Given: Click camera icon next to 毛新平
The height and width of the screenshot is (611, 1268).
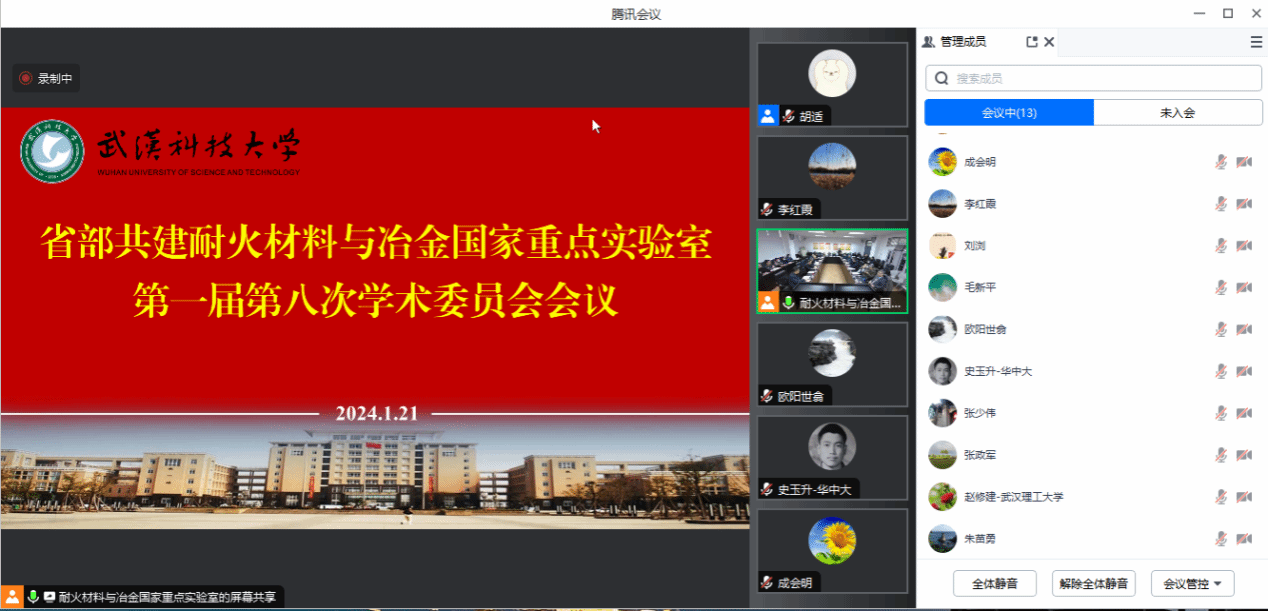Looking at the screenshot, I should coord(1244,288).
